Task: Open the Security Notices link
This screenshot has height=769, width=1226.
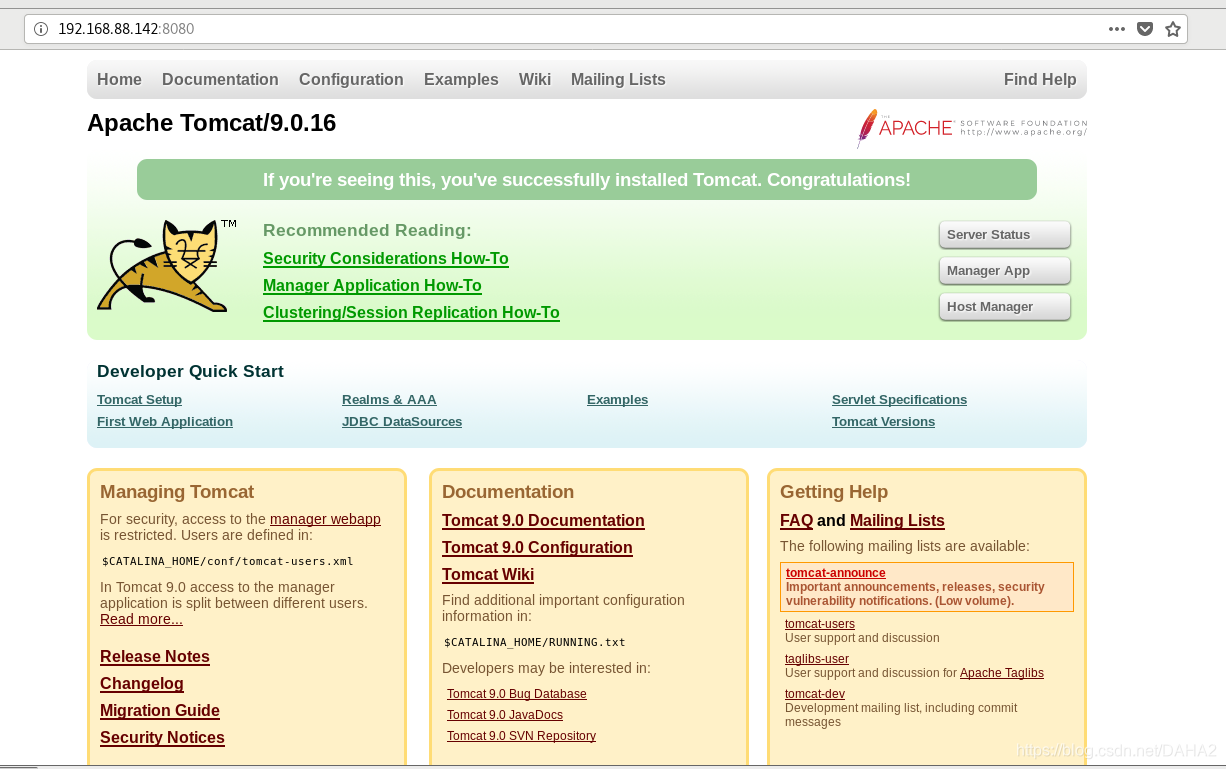Action: coord(162,737)
